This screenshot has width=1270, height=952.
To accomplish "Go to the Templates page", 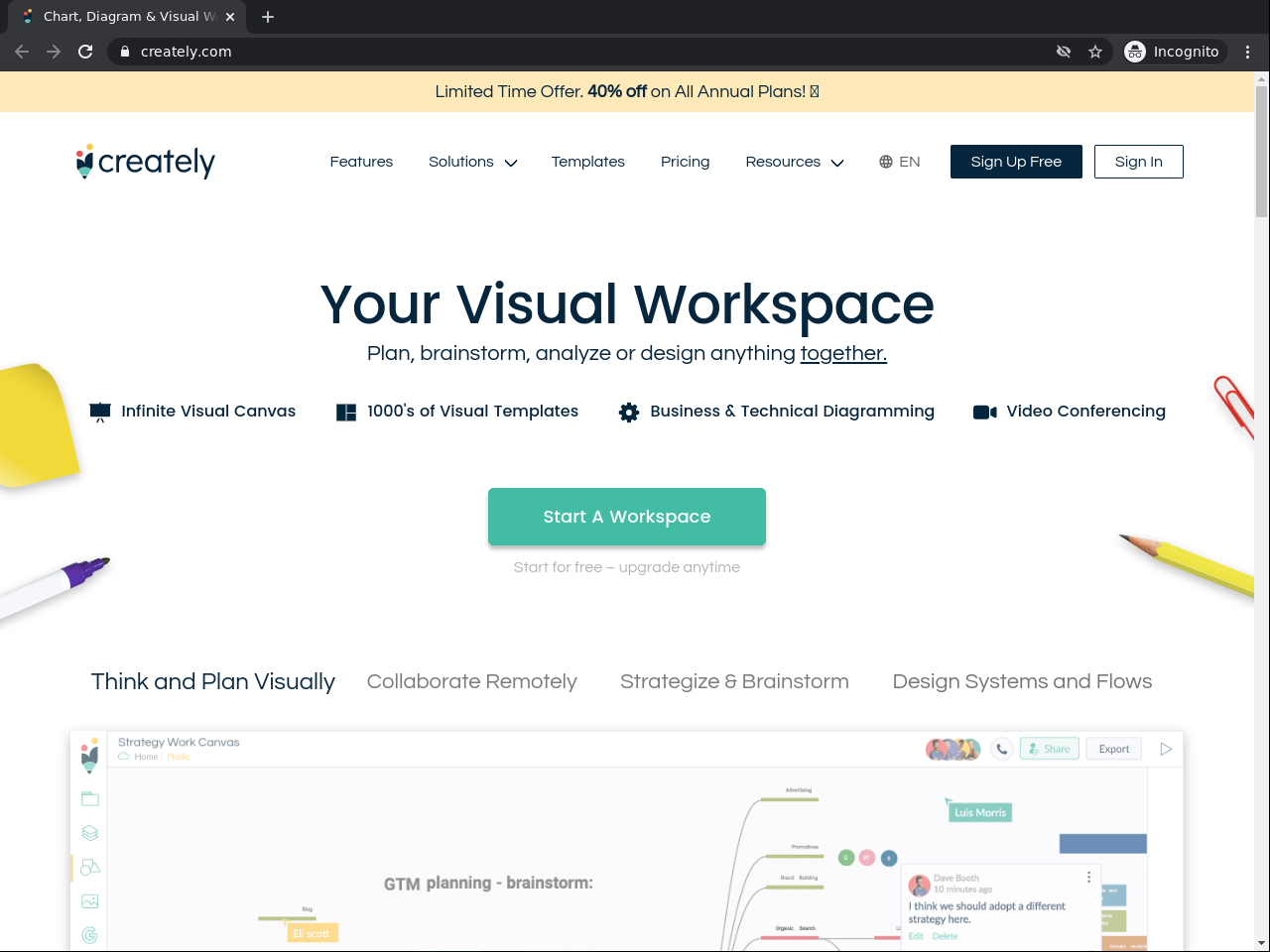I will [588, 162].
